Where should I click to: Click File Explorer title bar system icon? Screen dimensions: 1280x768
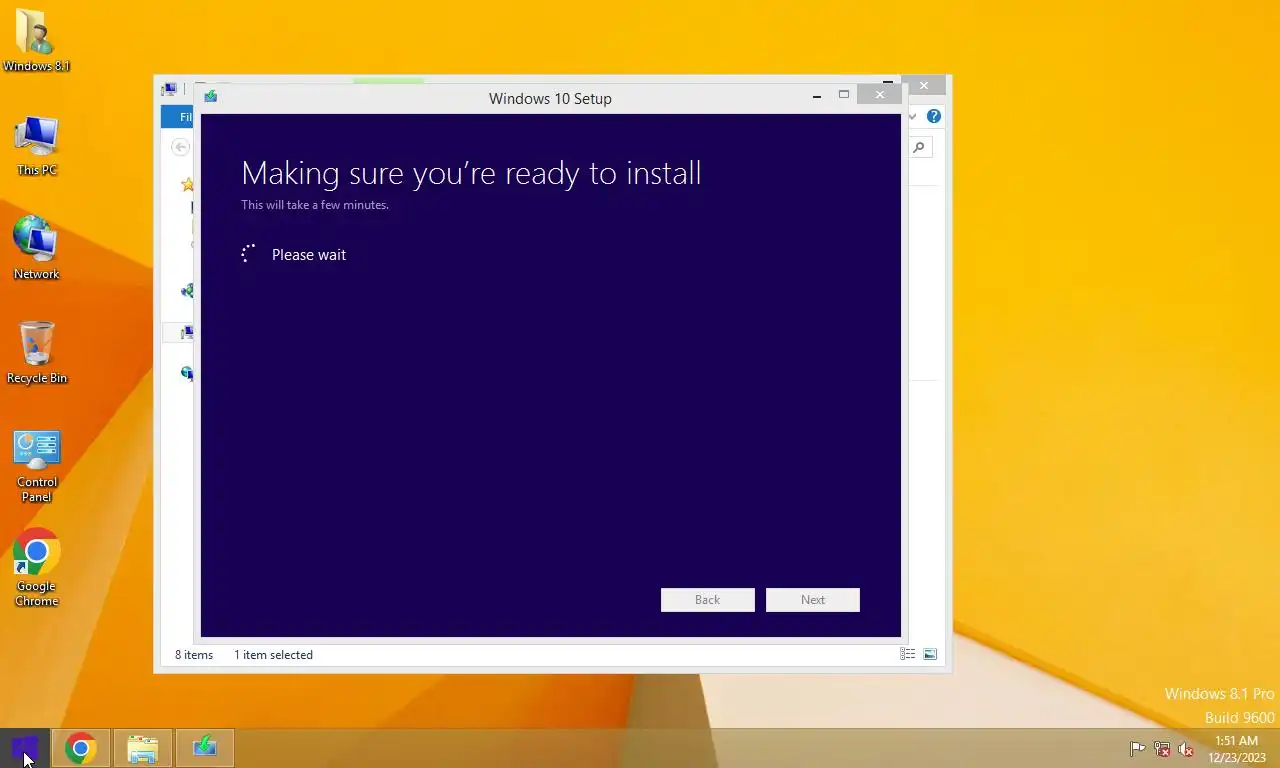pos(169,89)
